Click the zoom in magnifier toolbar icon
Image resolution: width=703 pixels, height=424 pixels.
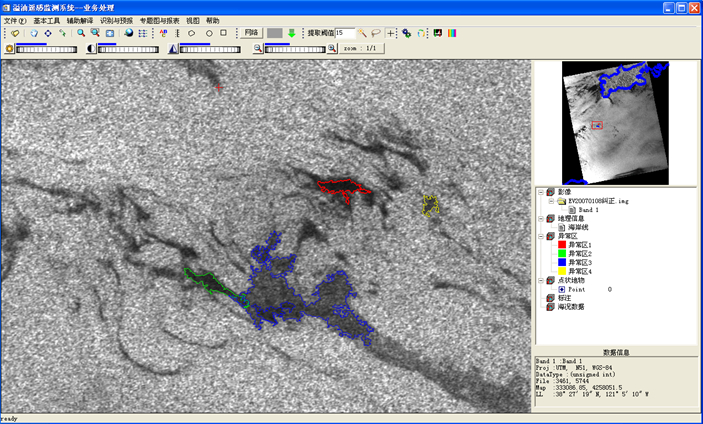(x=79, y=33)
